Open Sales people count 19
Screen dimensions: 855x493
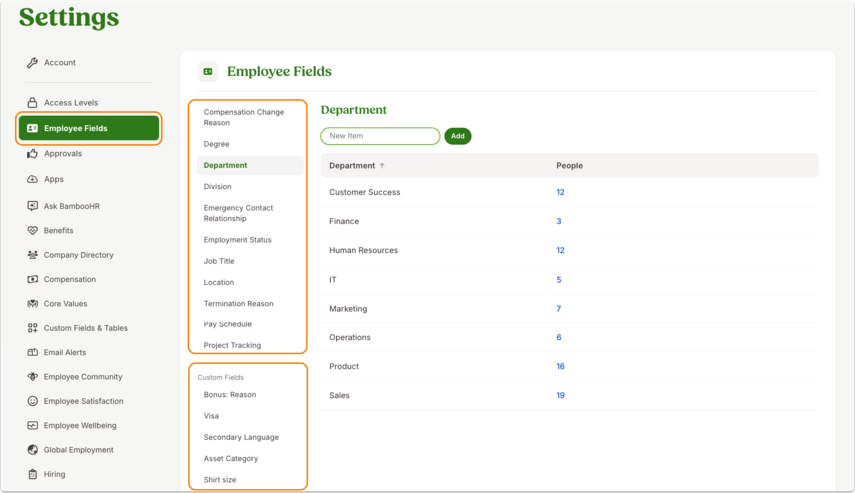pyautogui.click(x=560, y=395)
